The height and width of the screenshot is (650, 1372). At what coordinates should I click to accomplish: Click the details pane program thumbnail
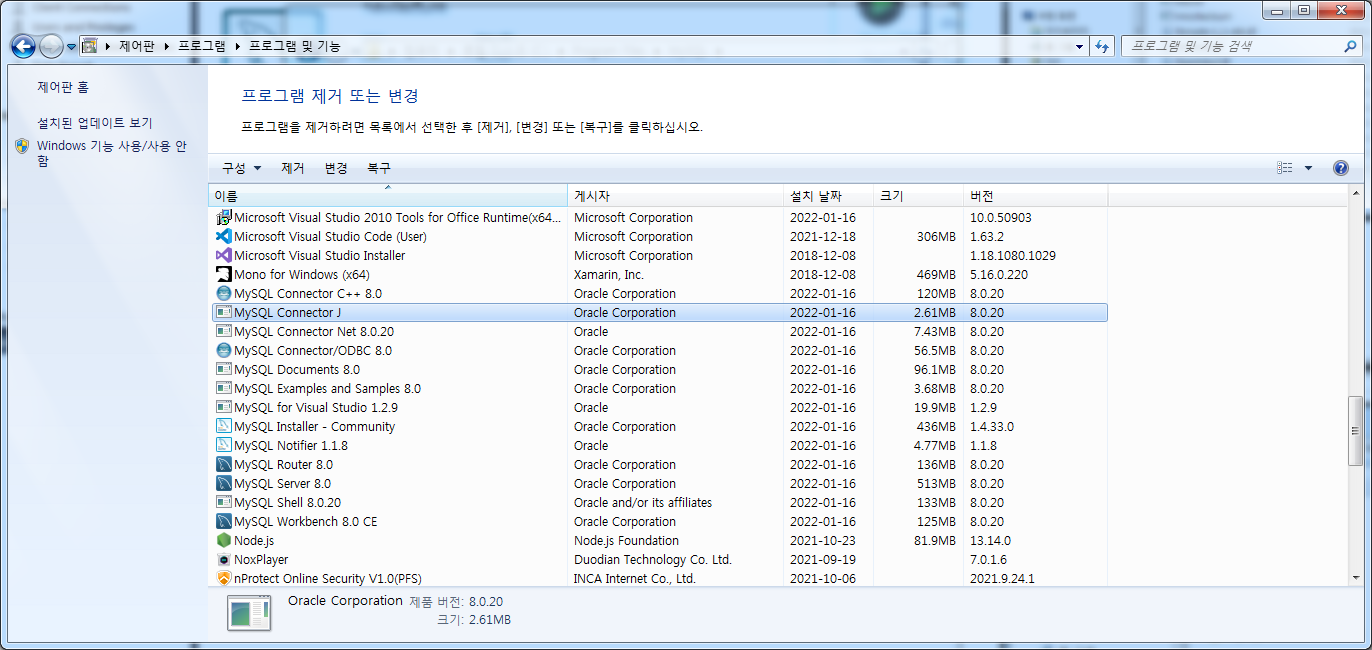coord(249,612)
